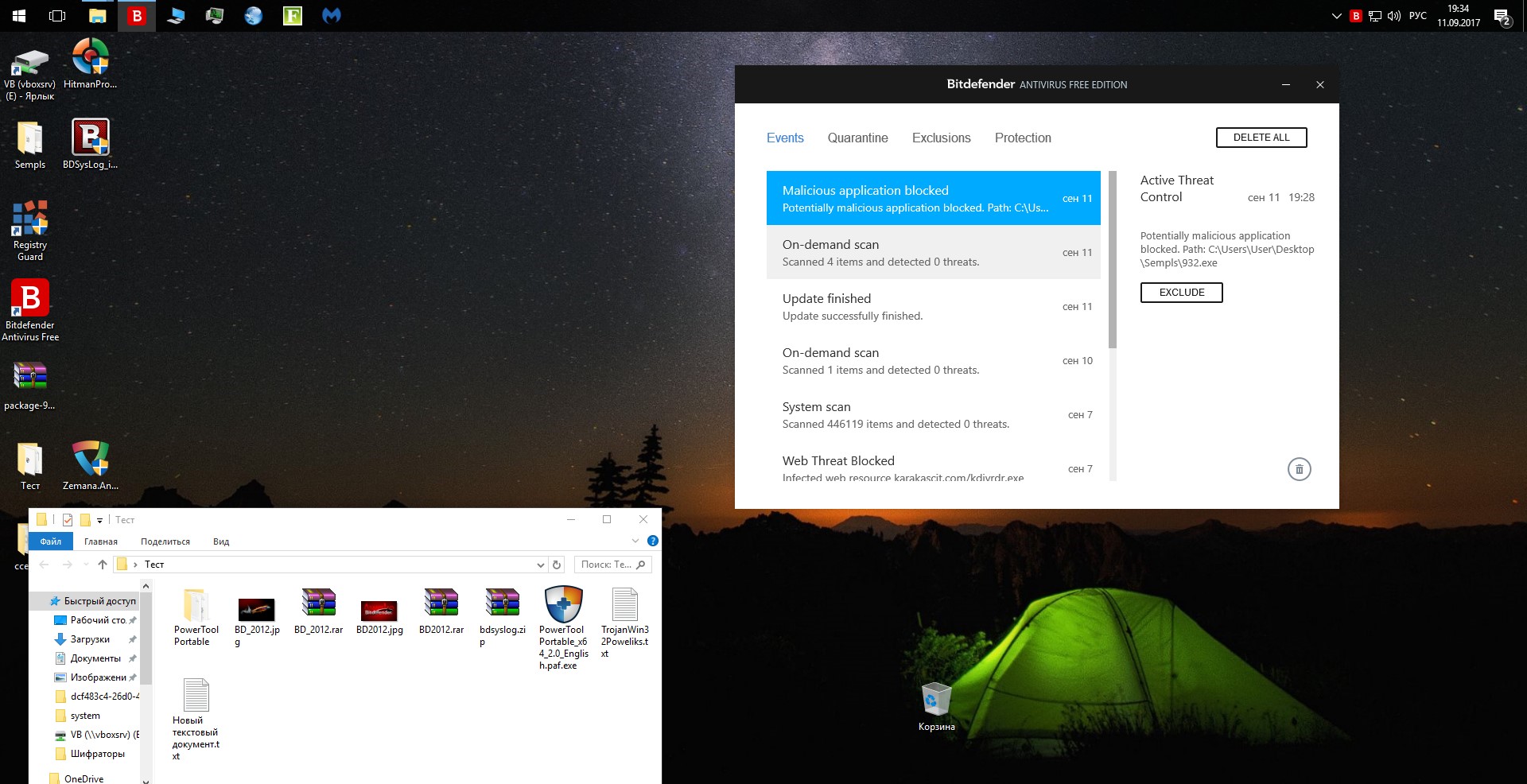Open Task View on the taskbar
This screenshot has height=784, width=1527.
[x=57, y=16]
